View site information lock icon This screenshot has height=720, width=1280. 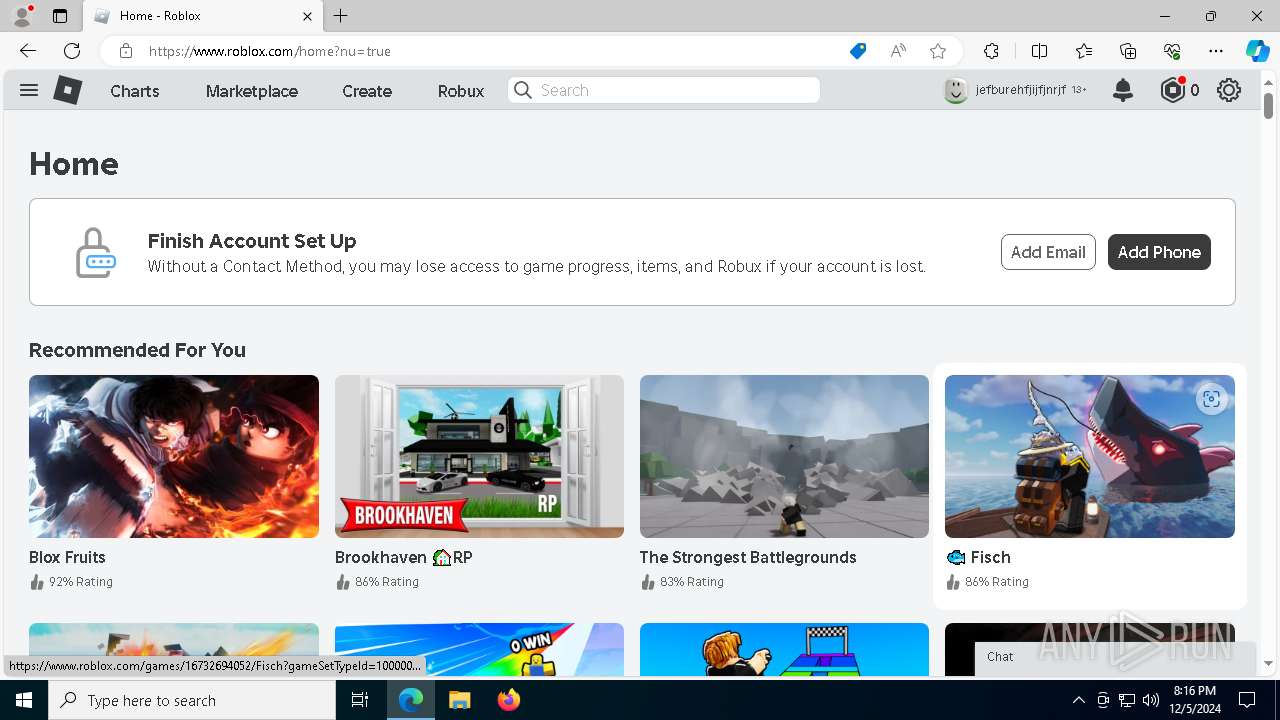(x=126, y=51)
